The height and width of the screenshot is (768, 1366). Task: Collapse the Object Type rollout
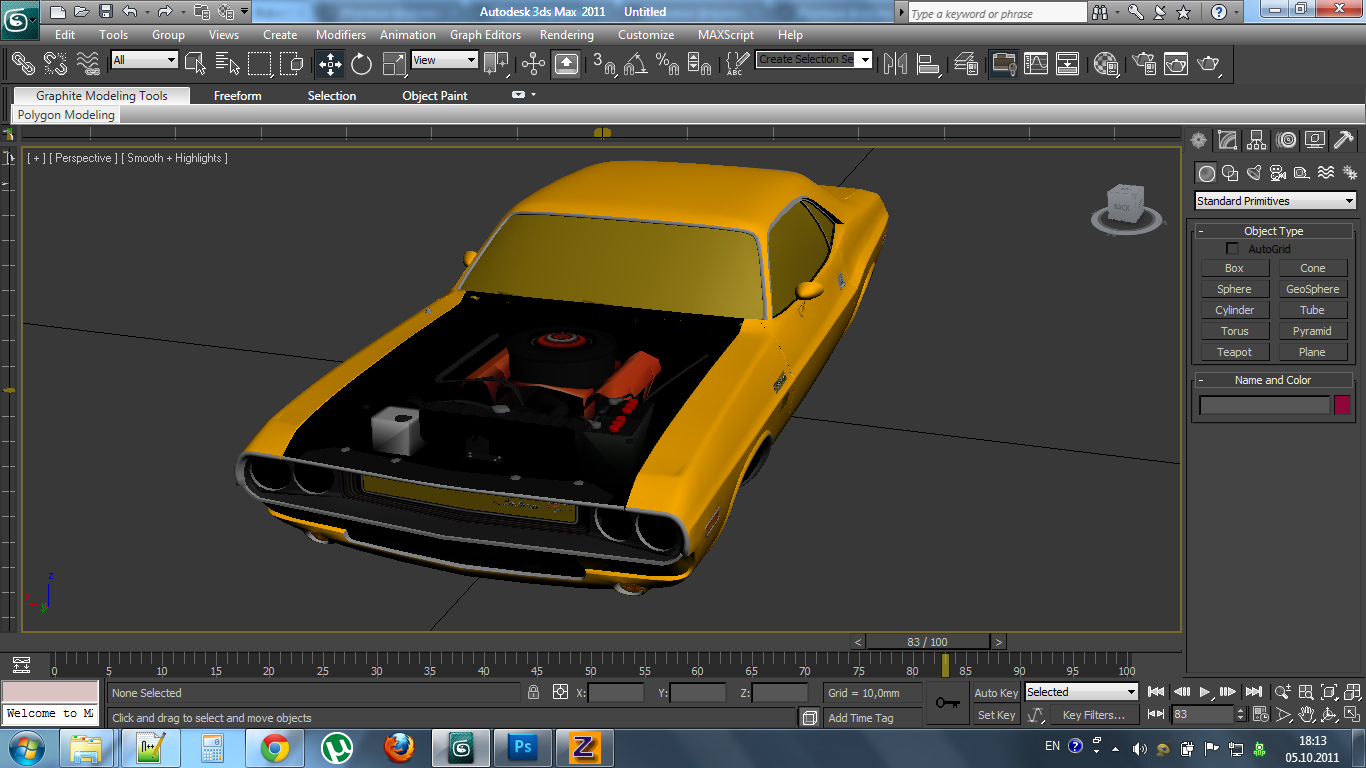[x=1273, y=231]
